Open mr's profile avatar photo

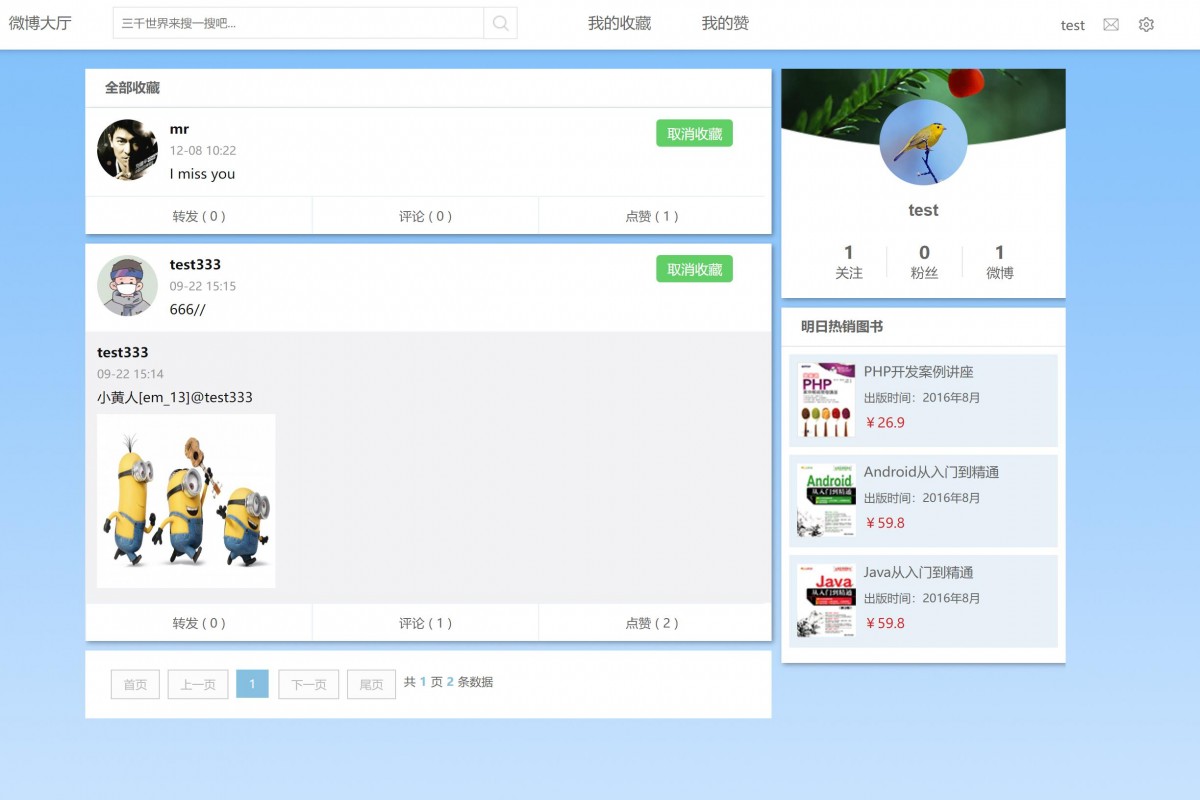(127, 148)
